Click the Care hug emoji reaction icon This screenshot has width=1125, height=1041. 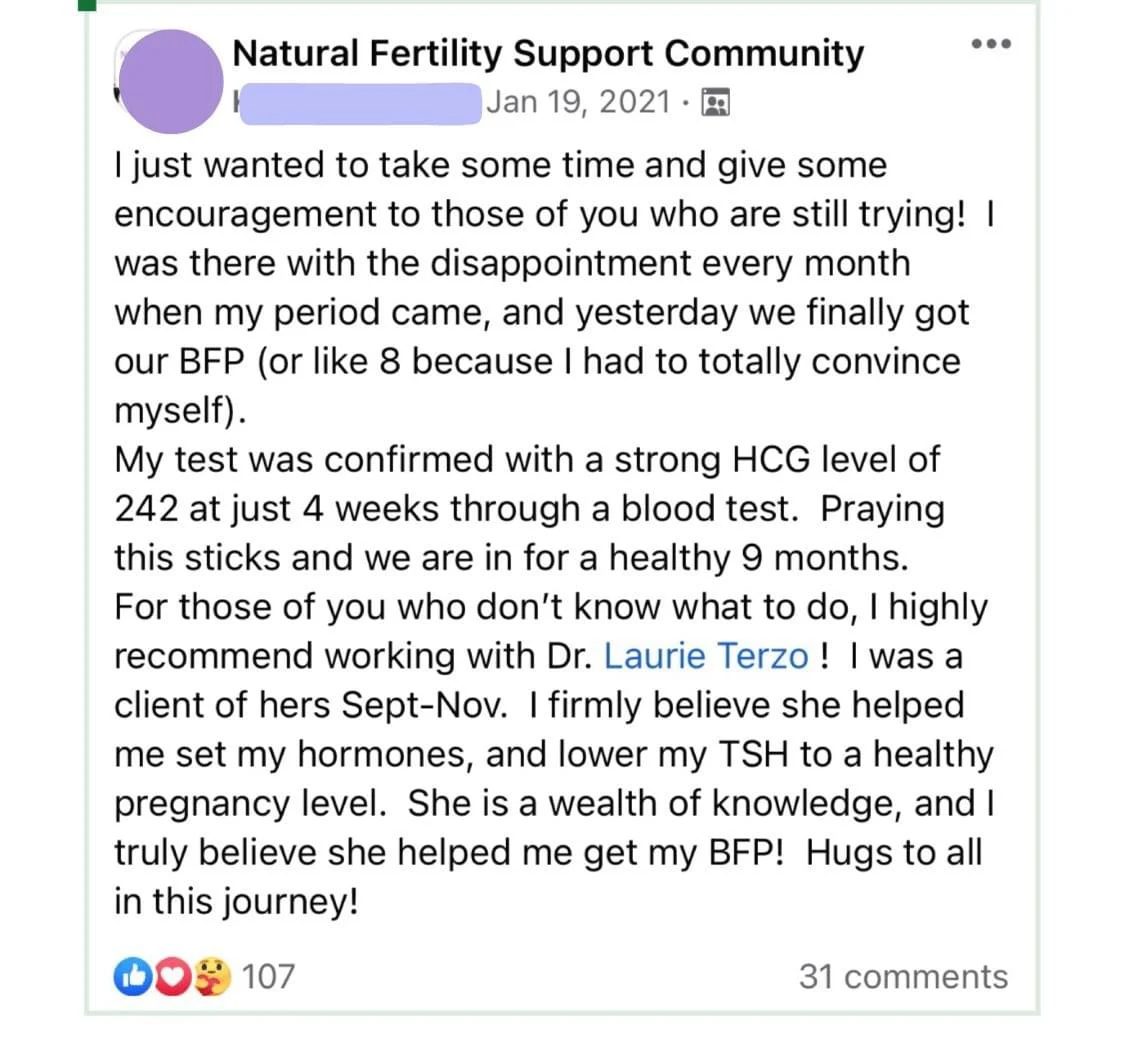(212, 975)
